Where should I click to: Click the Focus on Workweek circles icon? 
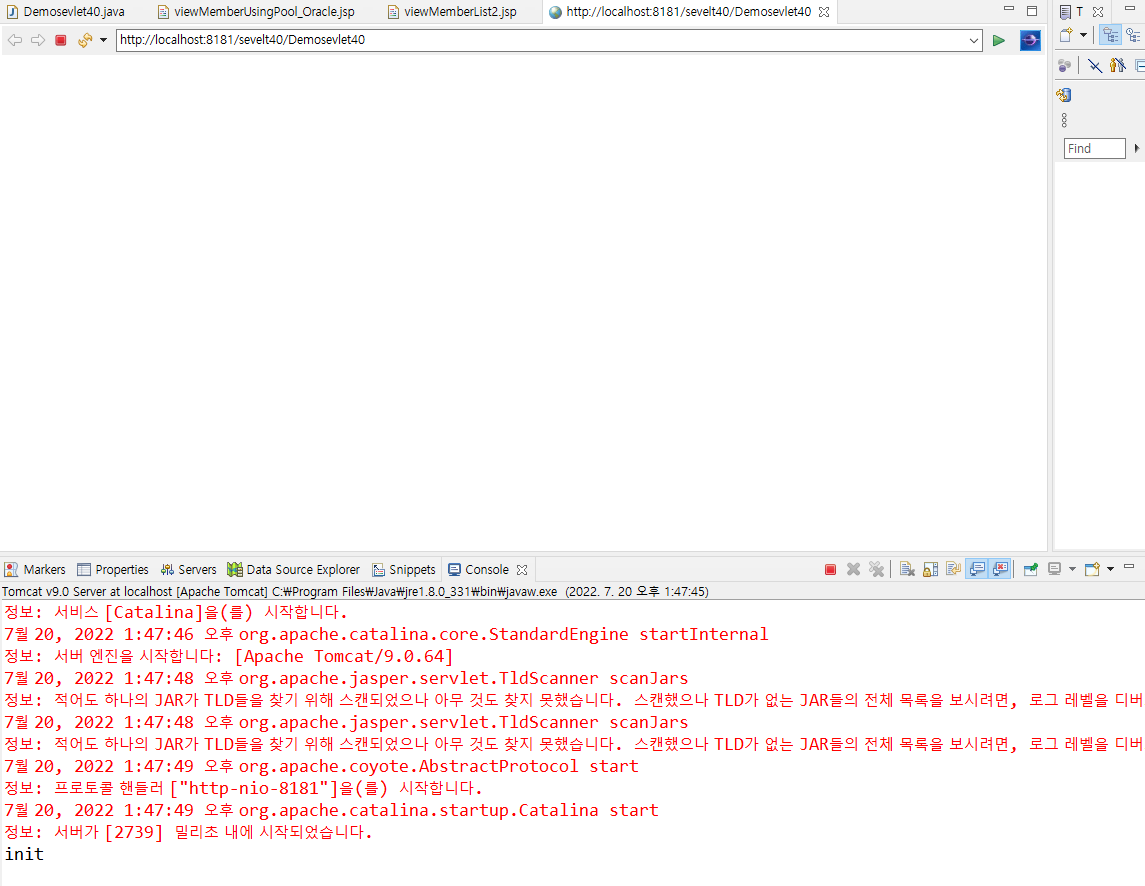[x=1065, y=66]
